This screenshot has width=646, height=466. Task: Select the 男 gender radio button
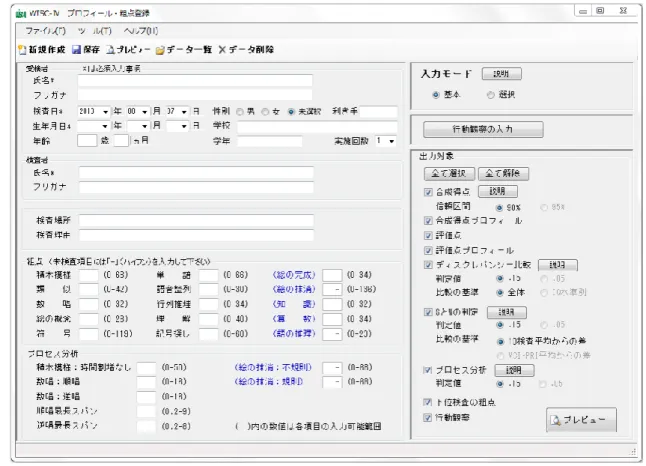(240, 112)
